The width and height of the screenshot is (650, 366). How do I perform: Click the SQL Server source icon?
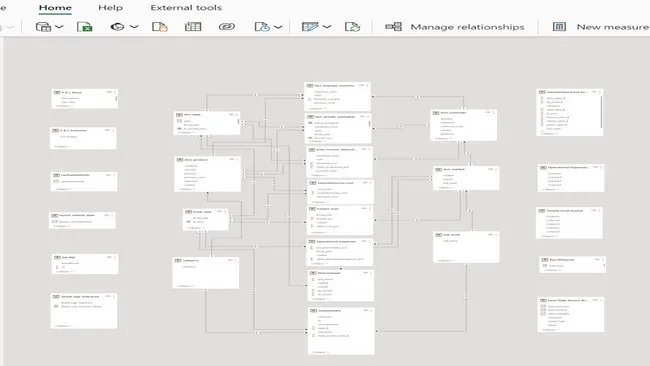coord(160,27)
